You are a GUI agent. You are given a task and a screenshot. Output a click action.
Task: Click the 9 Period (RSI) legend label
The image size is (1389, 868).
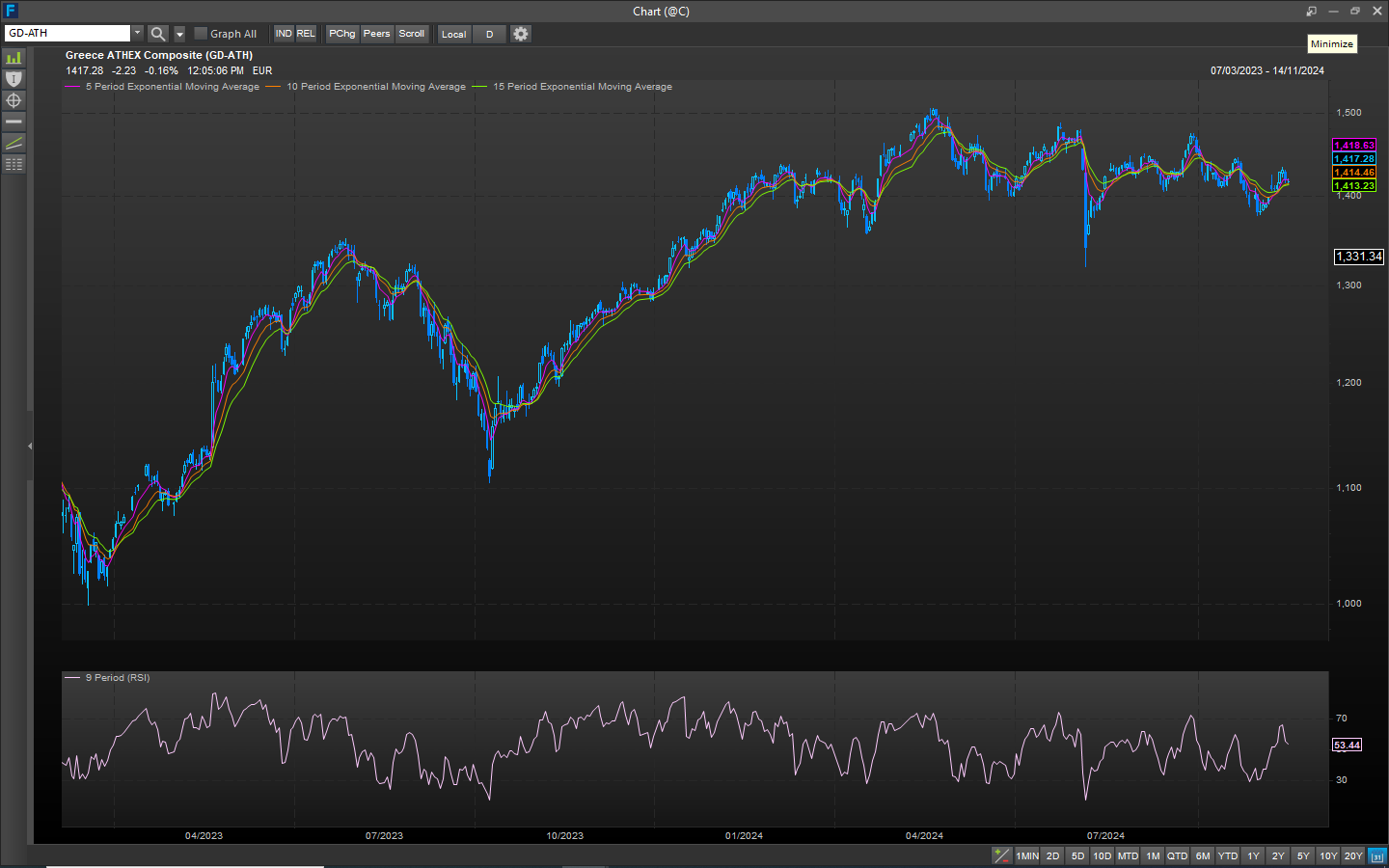coord(118,678)
